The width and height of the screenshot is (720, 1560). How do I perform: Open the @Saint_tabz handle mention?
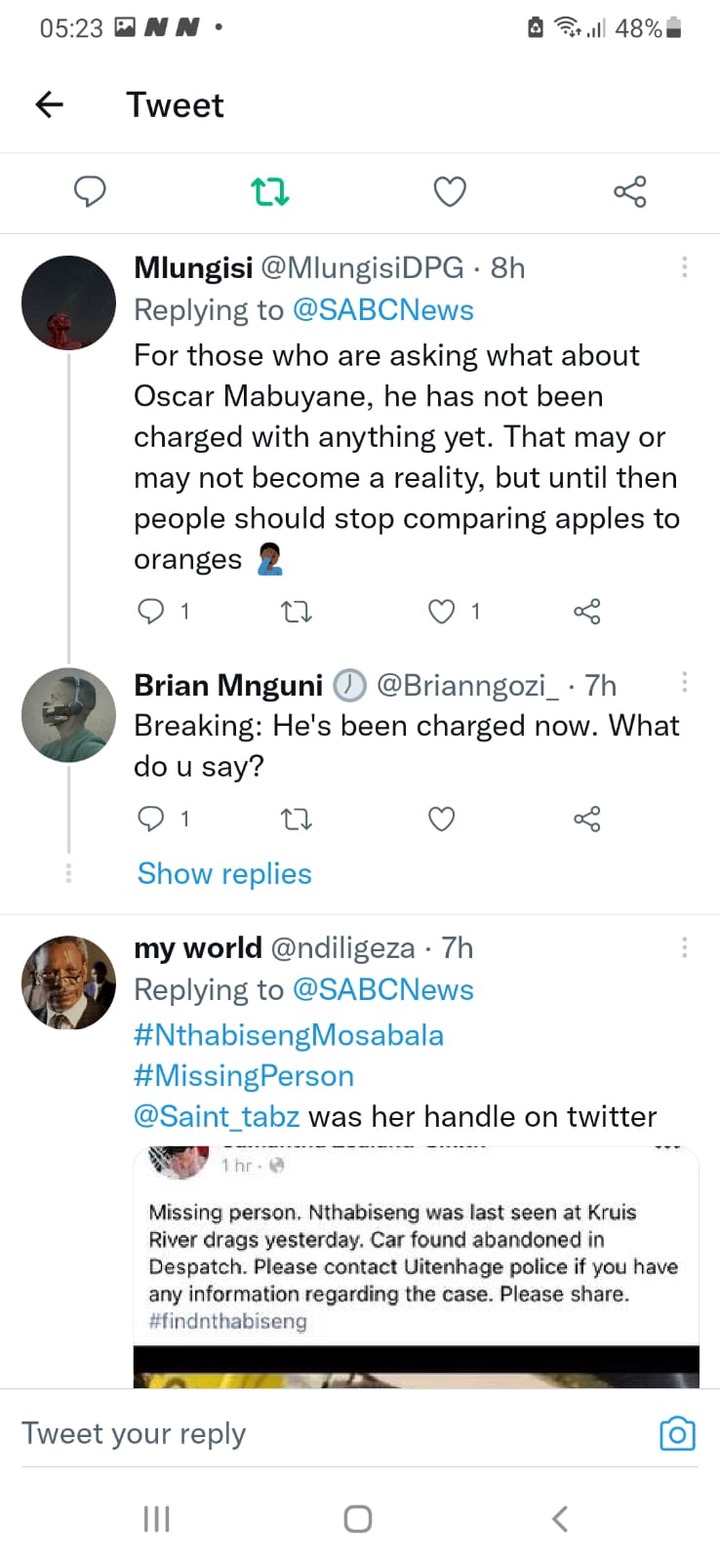pyautogui.click(x=216, y=1116)
